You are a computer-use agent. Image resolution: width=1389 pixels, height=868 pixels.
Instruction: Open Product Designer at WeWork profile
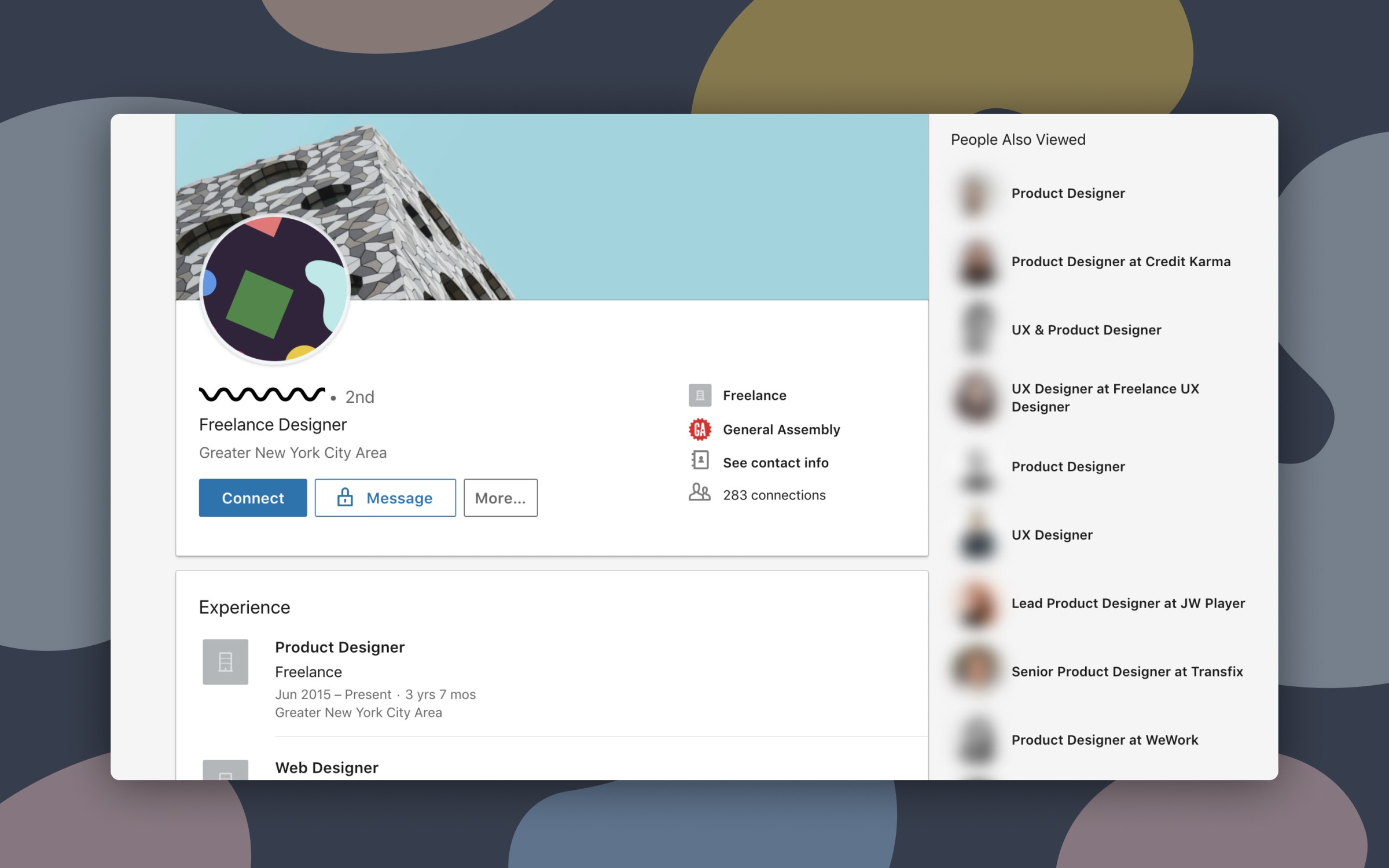coord(1103,740)
